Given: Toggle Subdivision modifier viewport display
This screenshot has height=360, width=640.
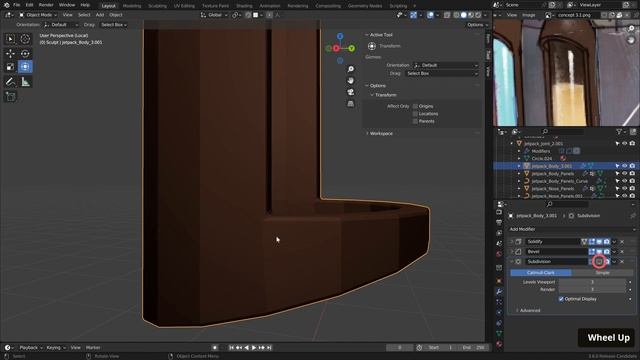Looking at the screenshot, I should coord(599,262).
